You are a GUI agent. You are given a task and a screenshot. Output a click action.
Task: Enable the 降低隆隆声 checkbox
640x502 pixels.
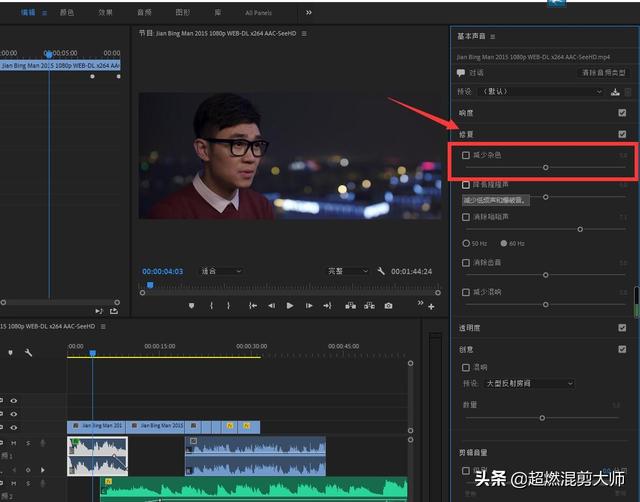tap(466, 185)
